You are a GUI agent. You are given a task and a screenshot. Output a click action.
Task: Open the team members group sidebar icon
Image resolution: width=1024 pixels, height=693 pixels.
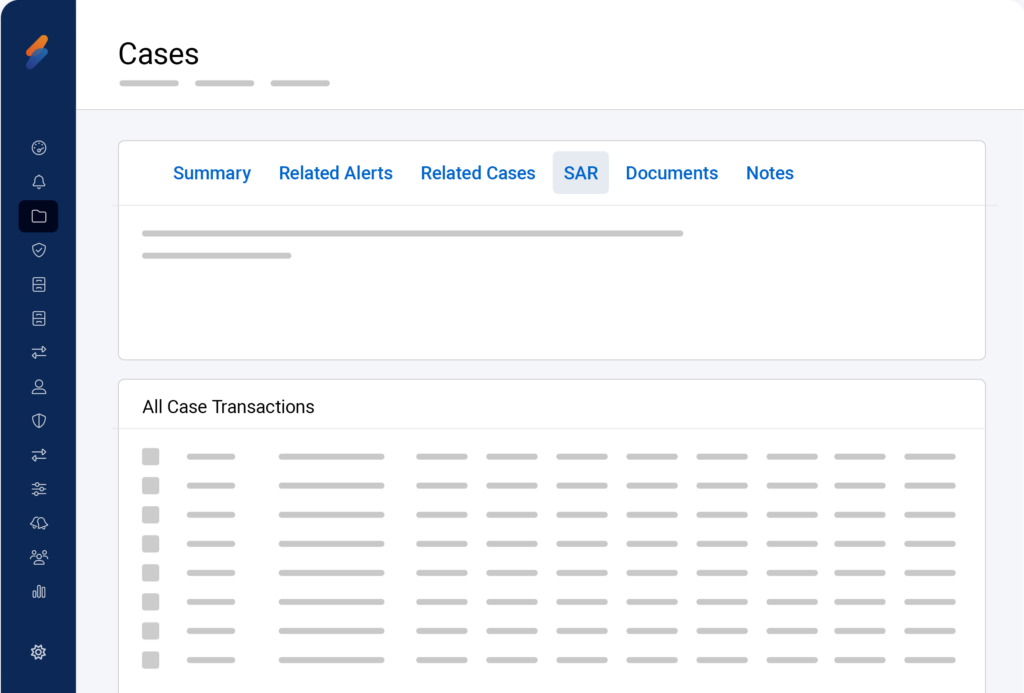[x=39, y=557]
